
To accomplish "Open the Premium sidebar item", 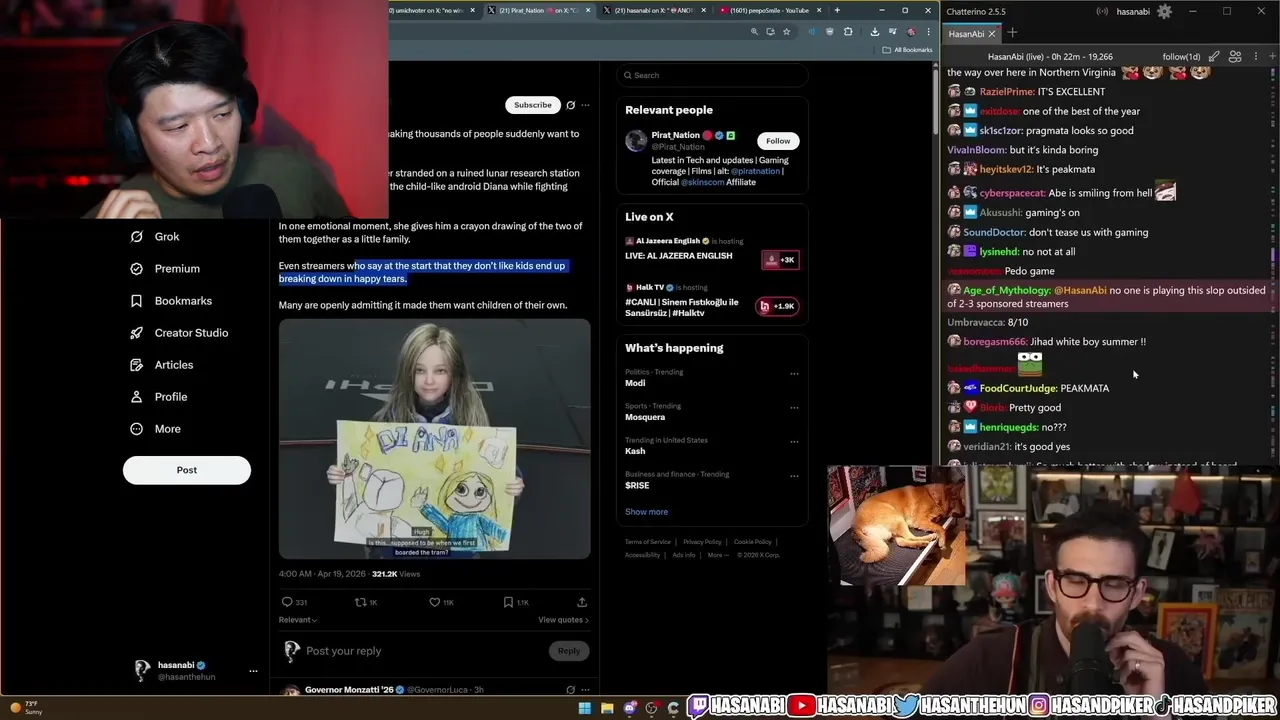I will pyautogui.click(x=165, y=269).
